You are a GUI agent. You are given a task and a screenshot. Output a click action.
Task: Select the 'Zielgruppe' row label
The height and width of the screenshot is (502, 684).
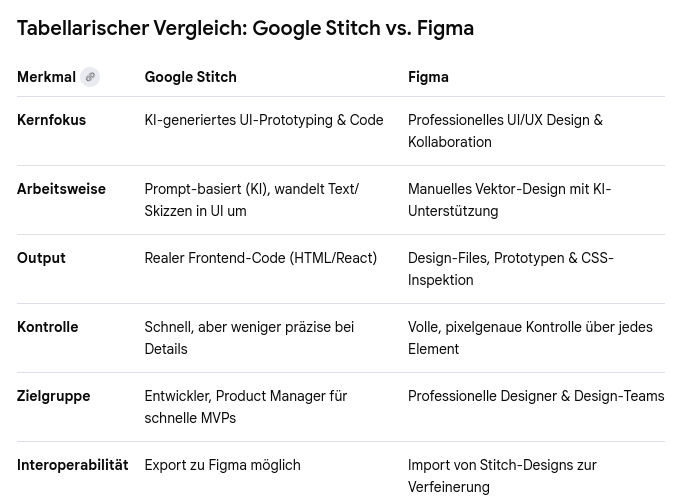(x=53, y=396)
